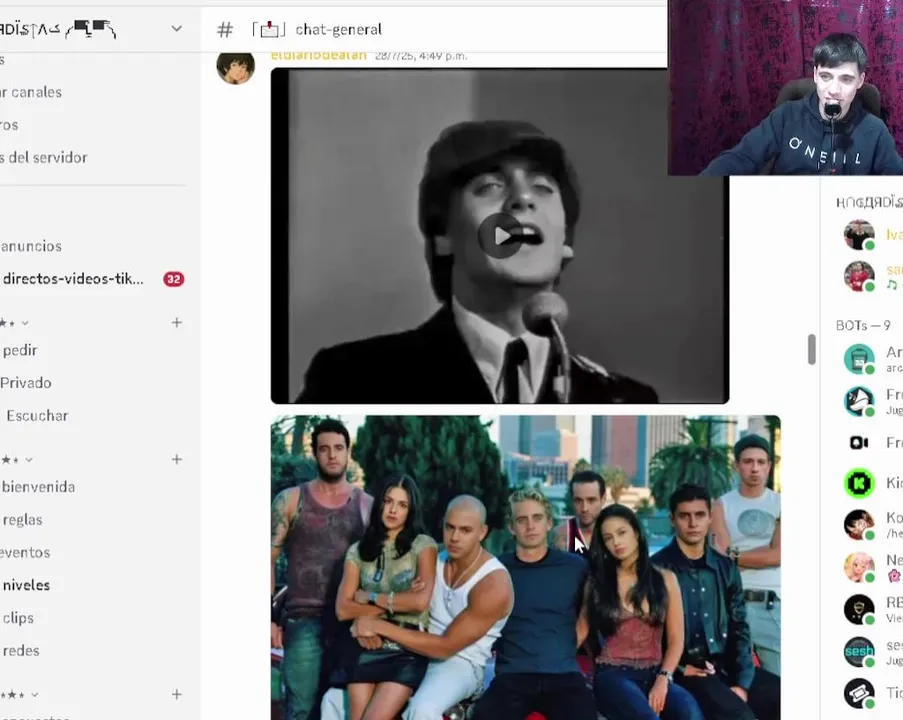The width and height of the screenshot is (903, 720).
Task: Add channel with plus above pedir
Action: coord(177,323)
